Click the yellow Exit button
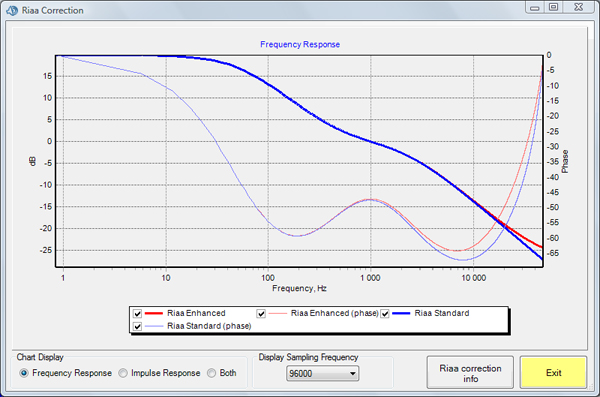Screen dimensions: 600x397 (553, 372)
